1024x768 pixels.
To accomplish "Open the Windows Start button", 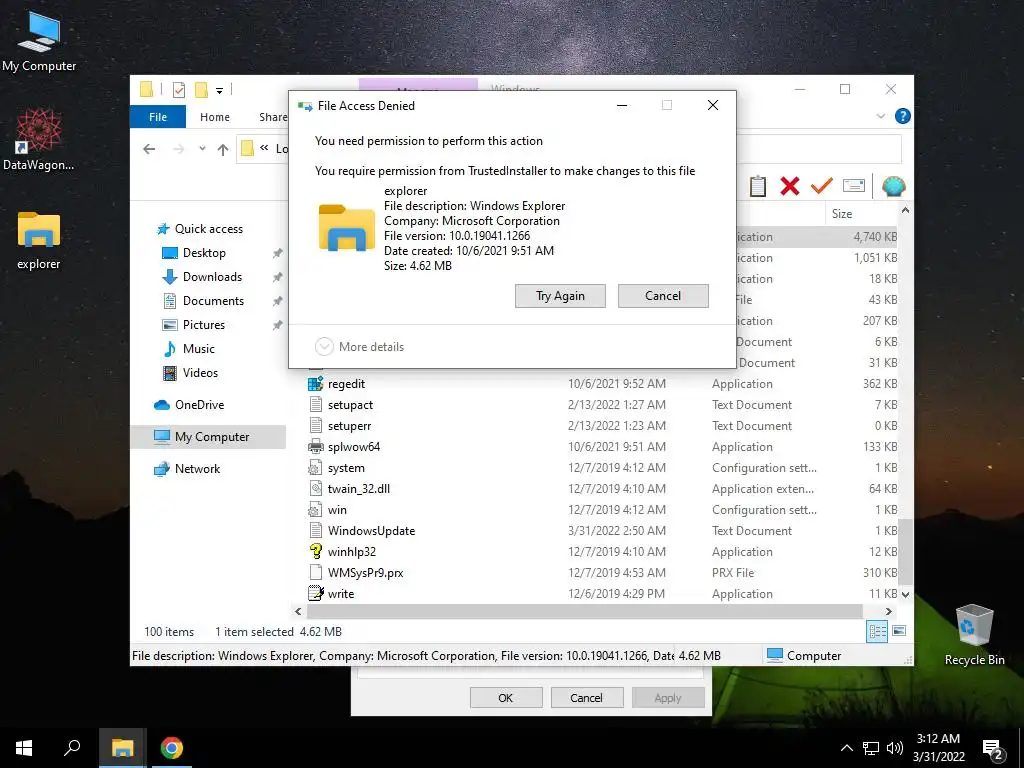I will coord(24,748).
